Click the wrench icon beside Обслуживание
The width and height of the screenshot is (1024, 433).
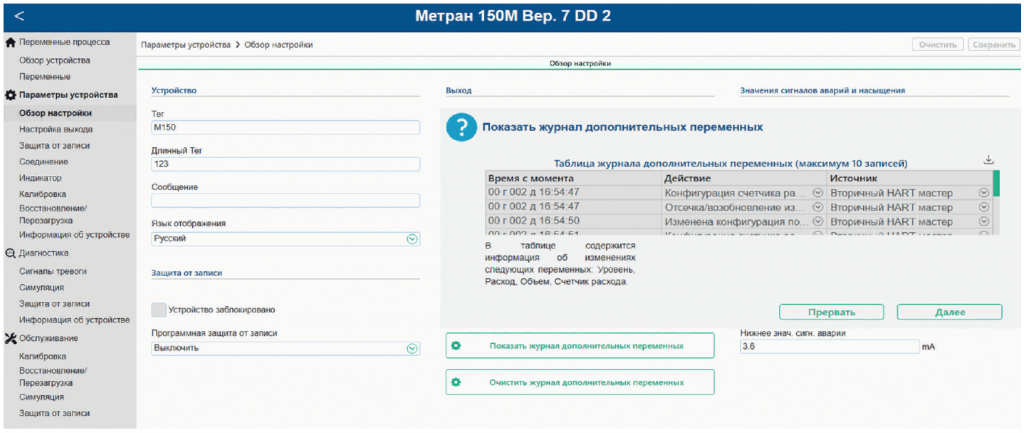coord(10,338)
